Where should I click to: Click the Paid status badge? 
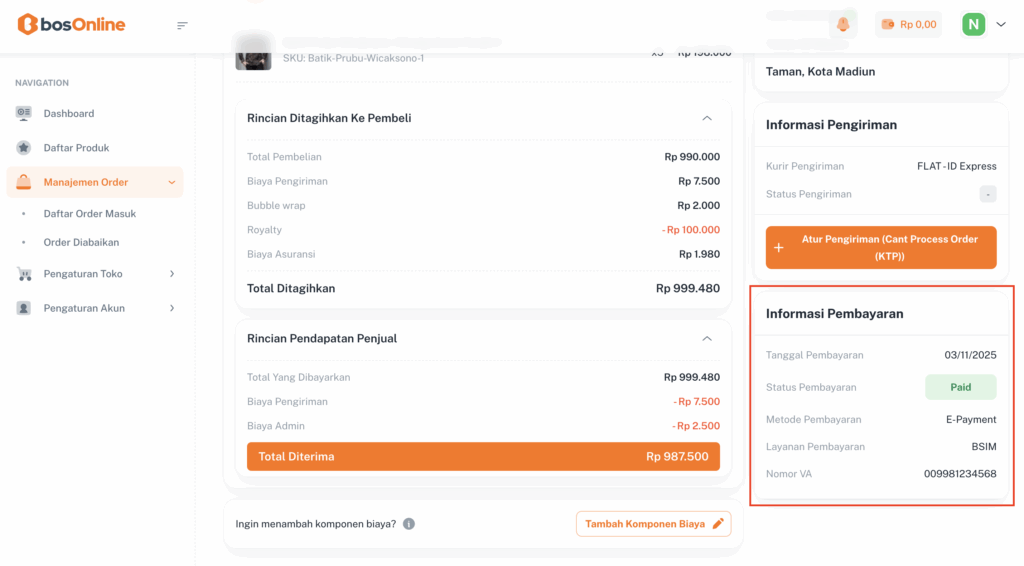960,387
